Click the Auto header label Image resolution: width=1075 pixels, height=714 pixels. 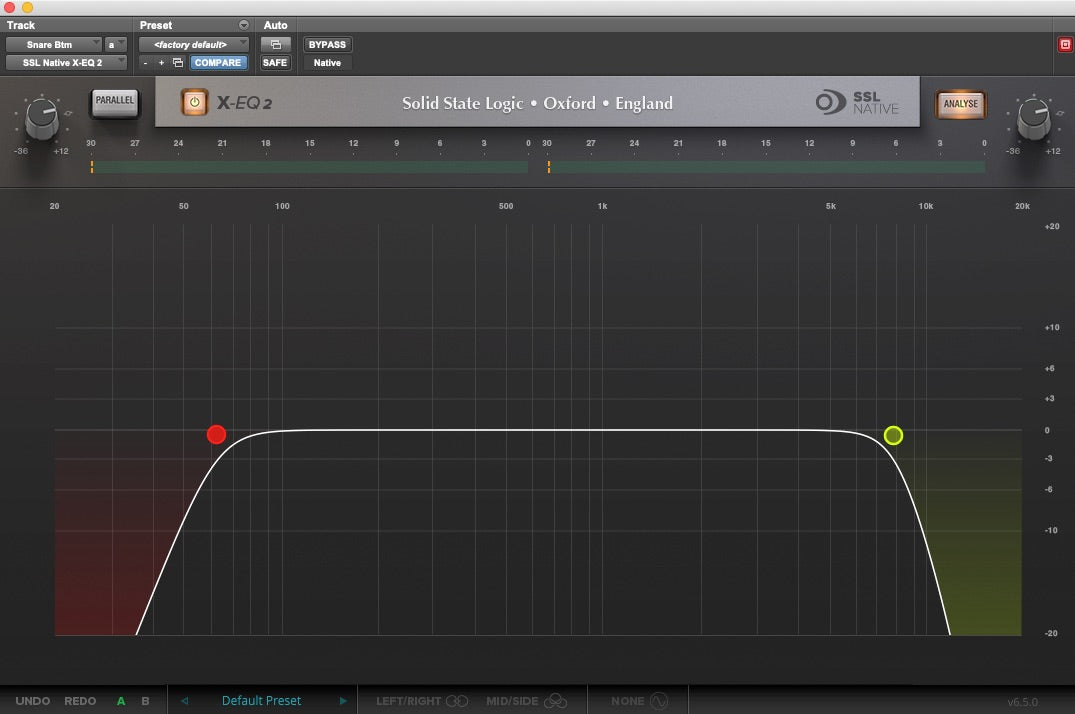point(276,25)
